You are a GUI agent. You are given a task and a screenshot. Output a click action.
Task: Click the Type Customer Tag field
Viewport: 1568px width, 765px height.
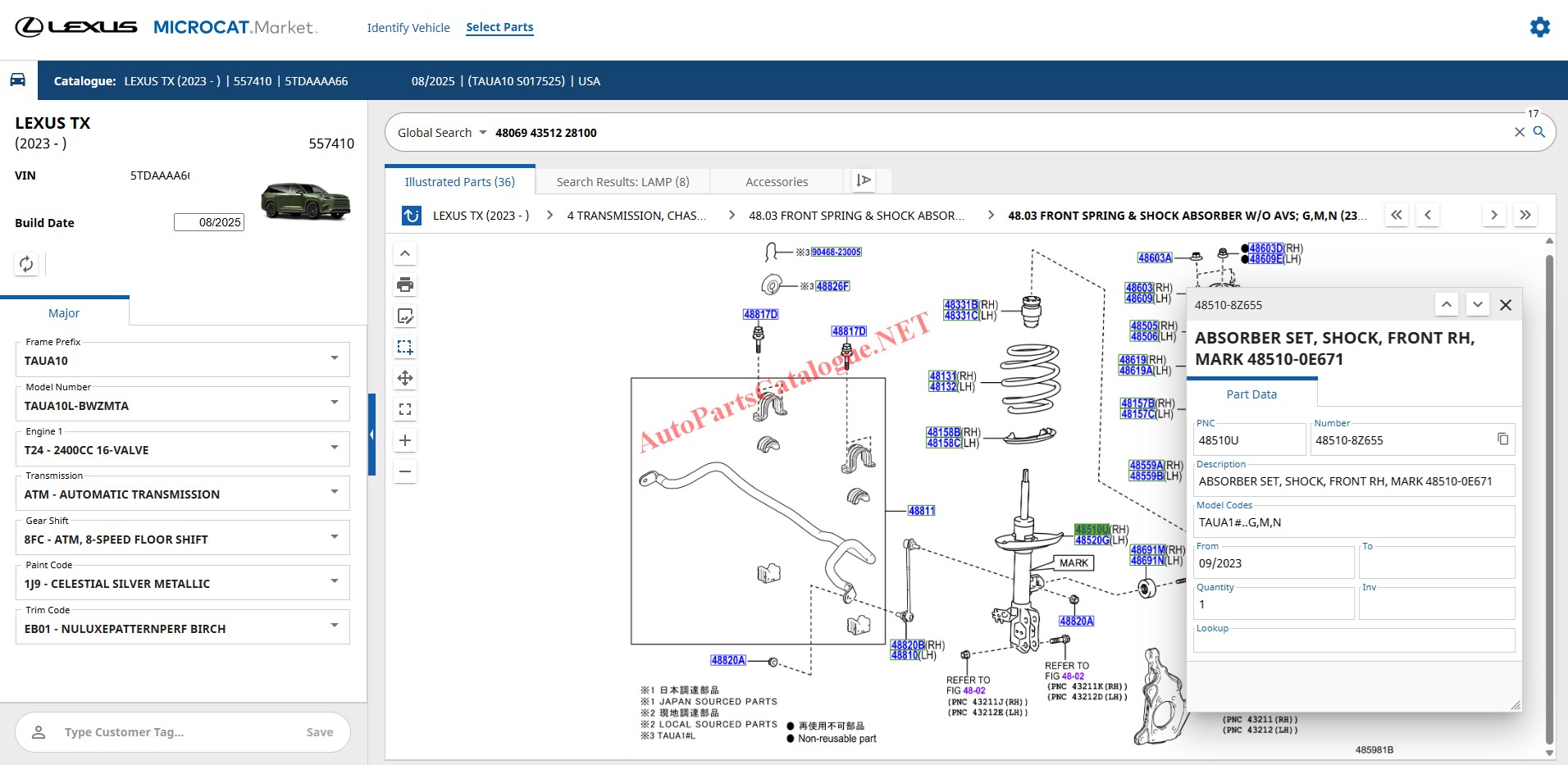(x=164, y=732)
